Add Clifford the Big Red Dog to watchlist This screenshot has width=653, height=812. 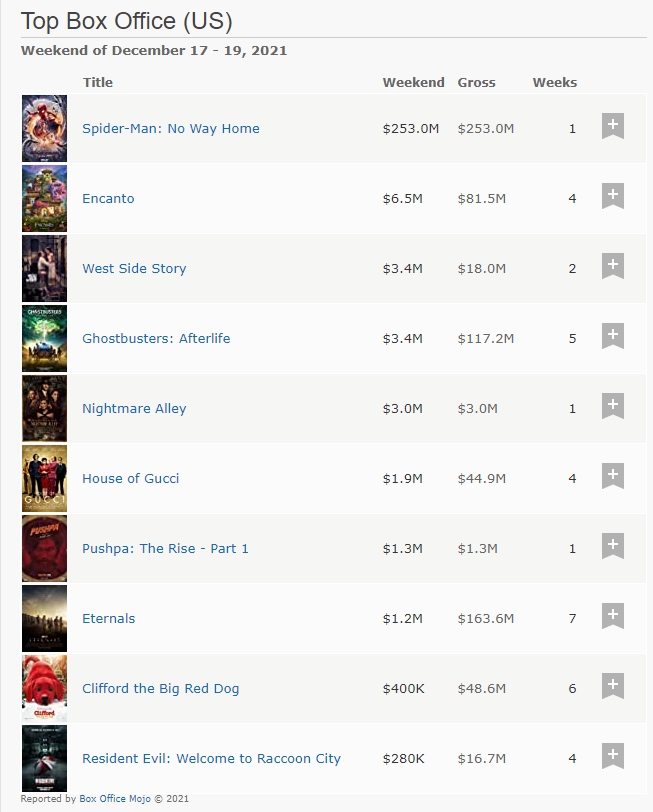[613, 685]
